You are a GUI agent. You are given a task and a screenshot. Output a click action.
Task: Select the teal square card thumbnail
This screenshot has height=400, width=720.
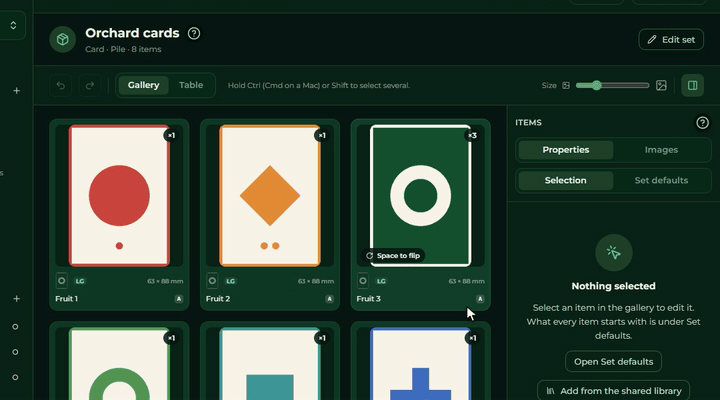tap(270, 364)
